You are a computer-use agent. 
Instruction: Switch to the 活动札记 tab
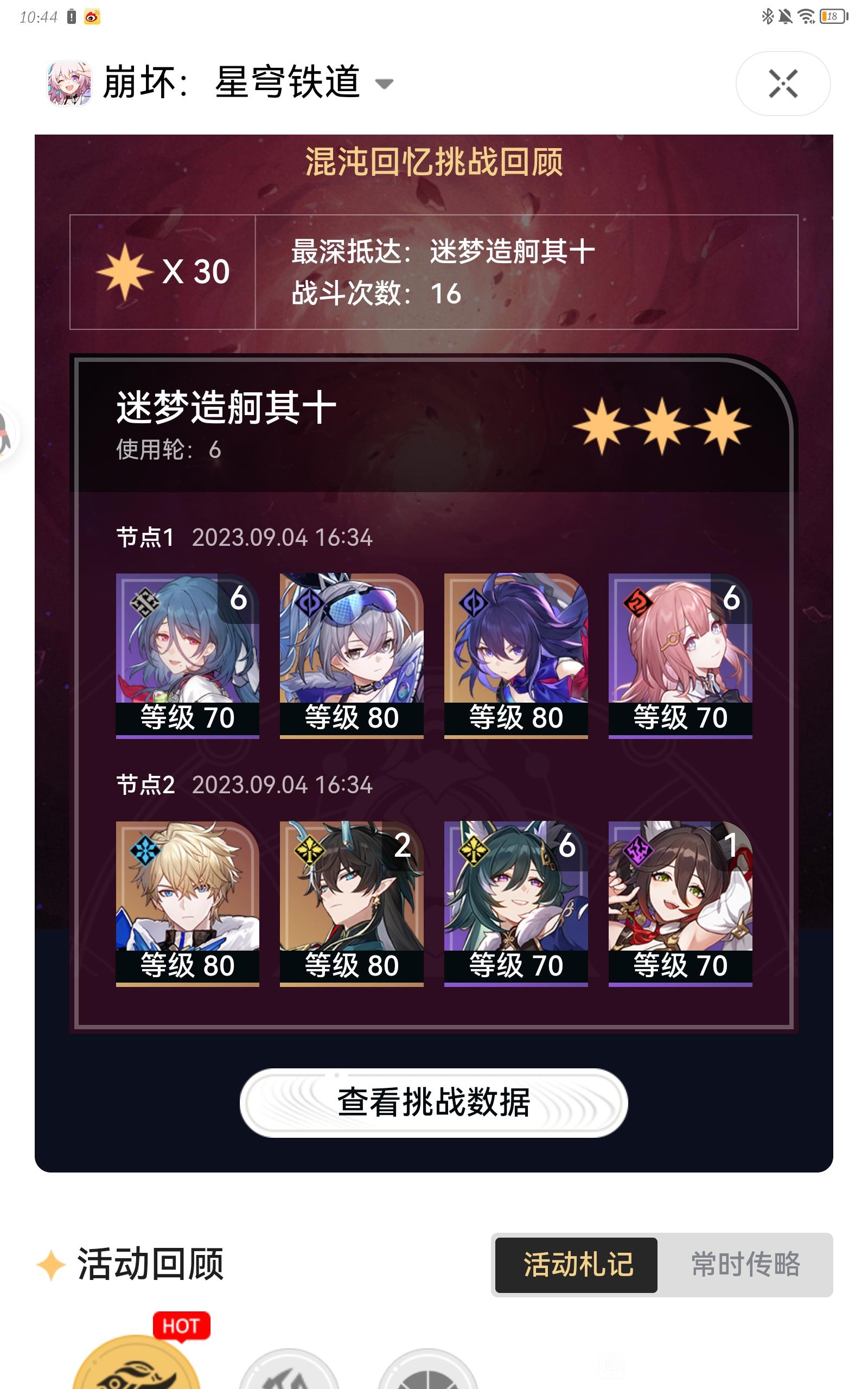pos(576,1264)
